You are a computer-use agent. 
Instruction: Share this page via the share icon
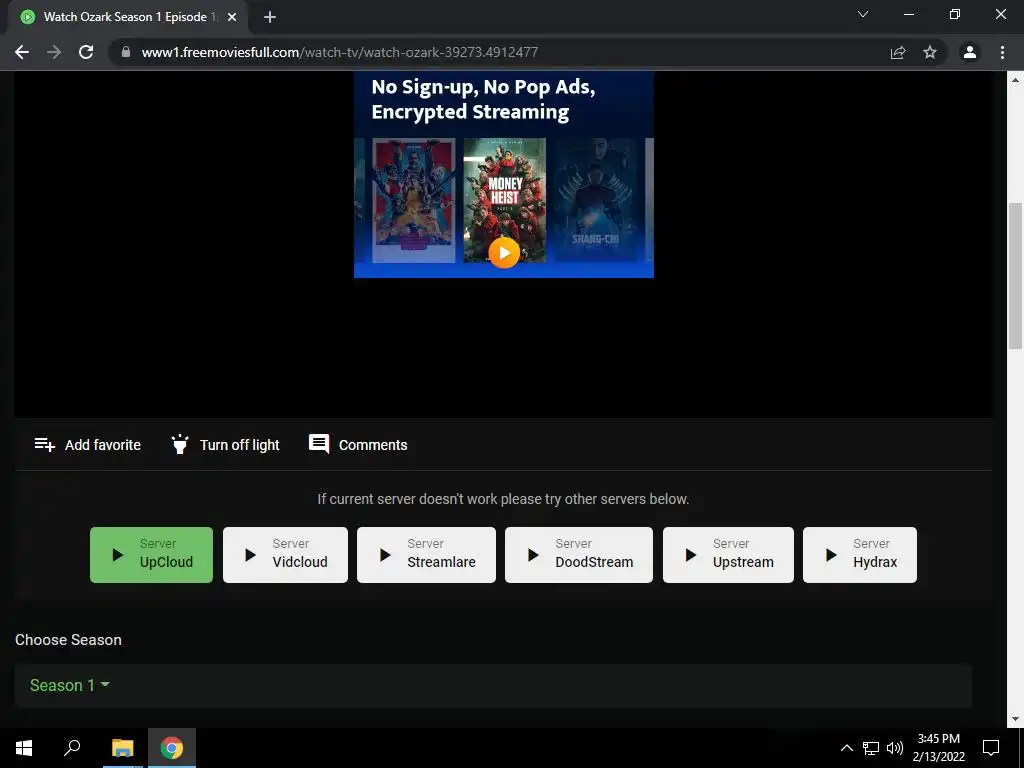[x=898, y=52]
